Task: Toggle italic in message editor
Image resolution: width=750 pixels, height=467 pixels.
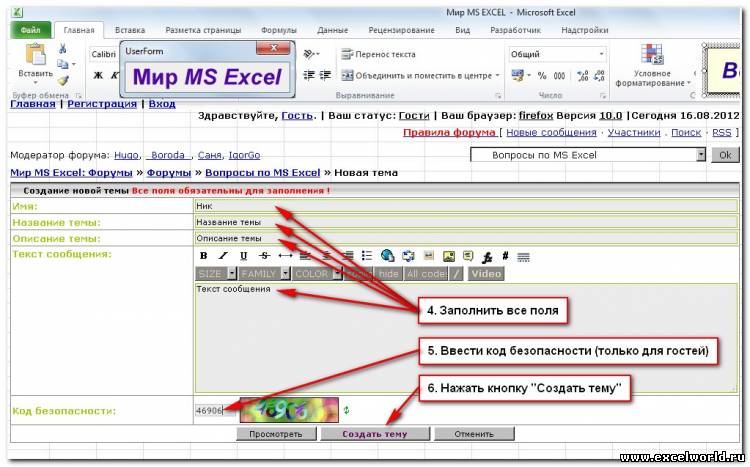Action: (x=223, y=256)
